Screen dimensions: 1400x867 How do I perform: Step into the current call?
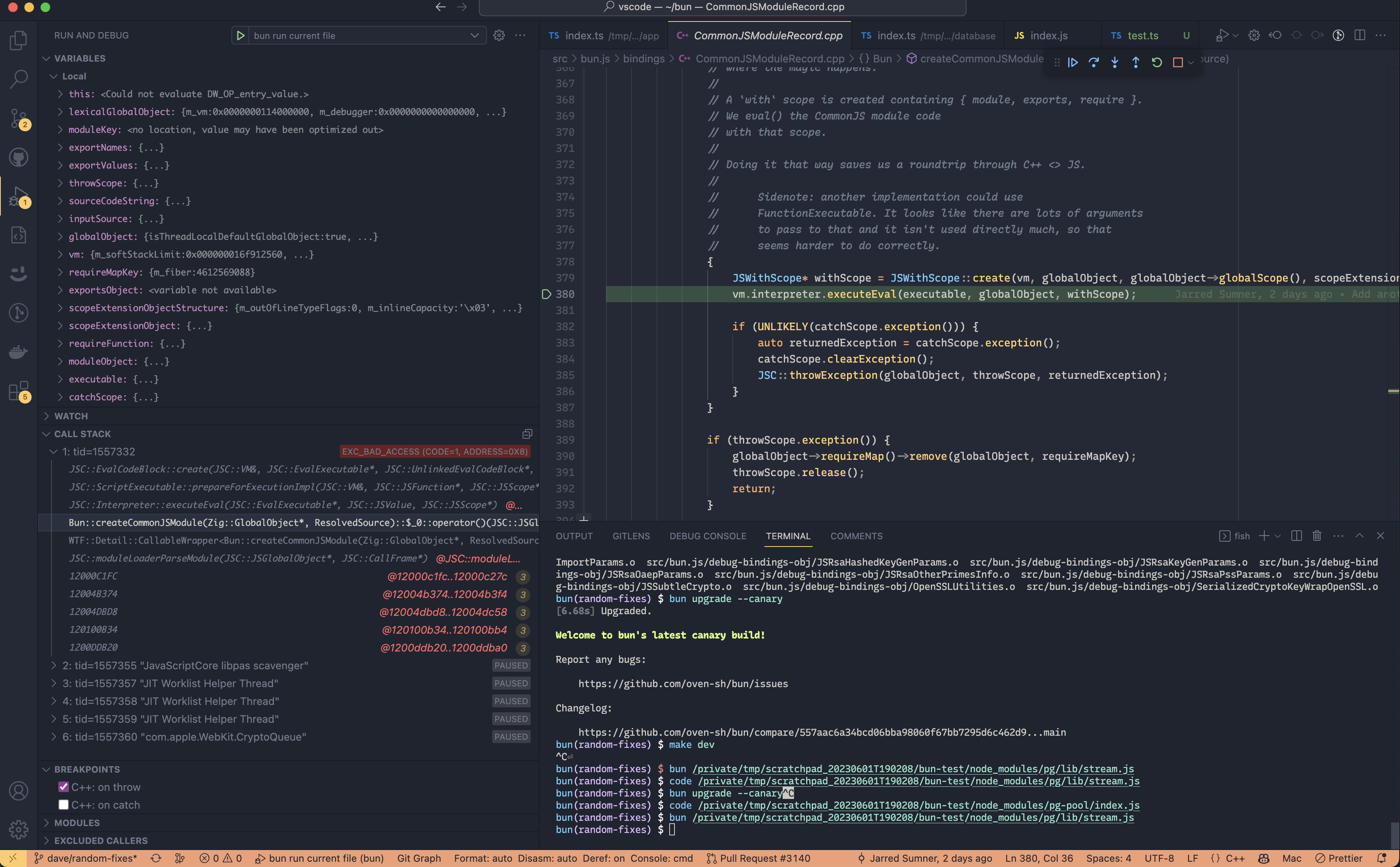pos(1114,62)
